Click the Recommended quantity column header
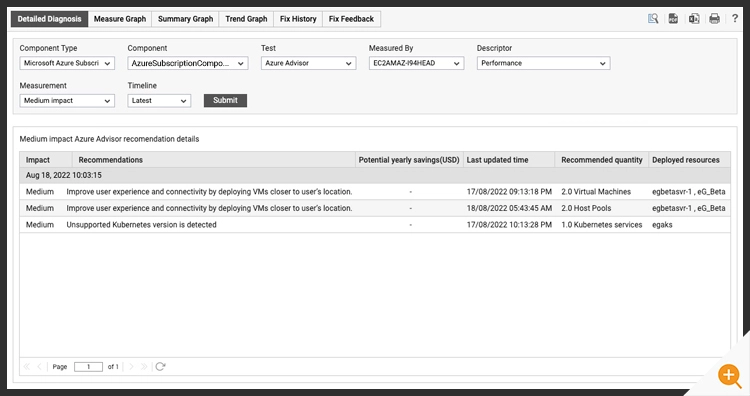The width and height of the screenshot is (750, 396). [602, 160]
